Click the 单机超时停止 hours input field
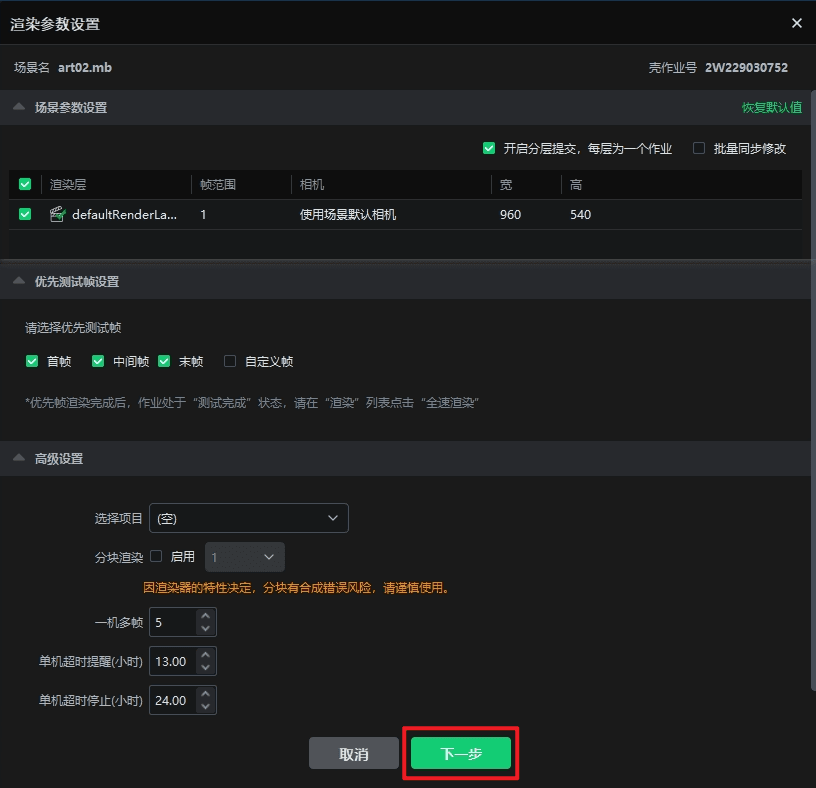816x788 pixels. [171, 700]
